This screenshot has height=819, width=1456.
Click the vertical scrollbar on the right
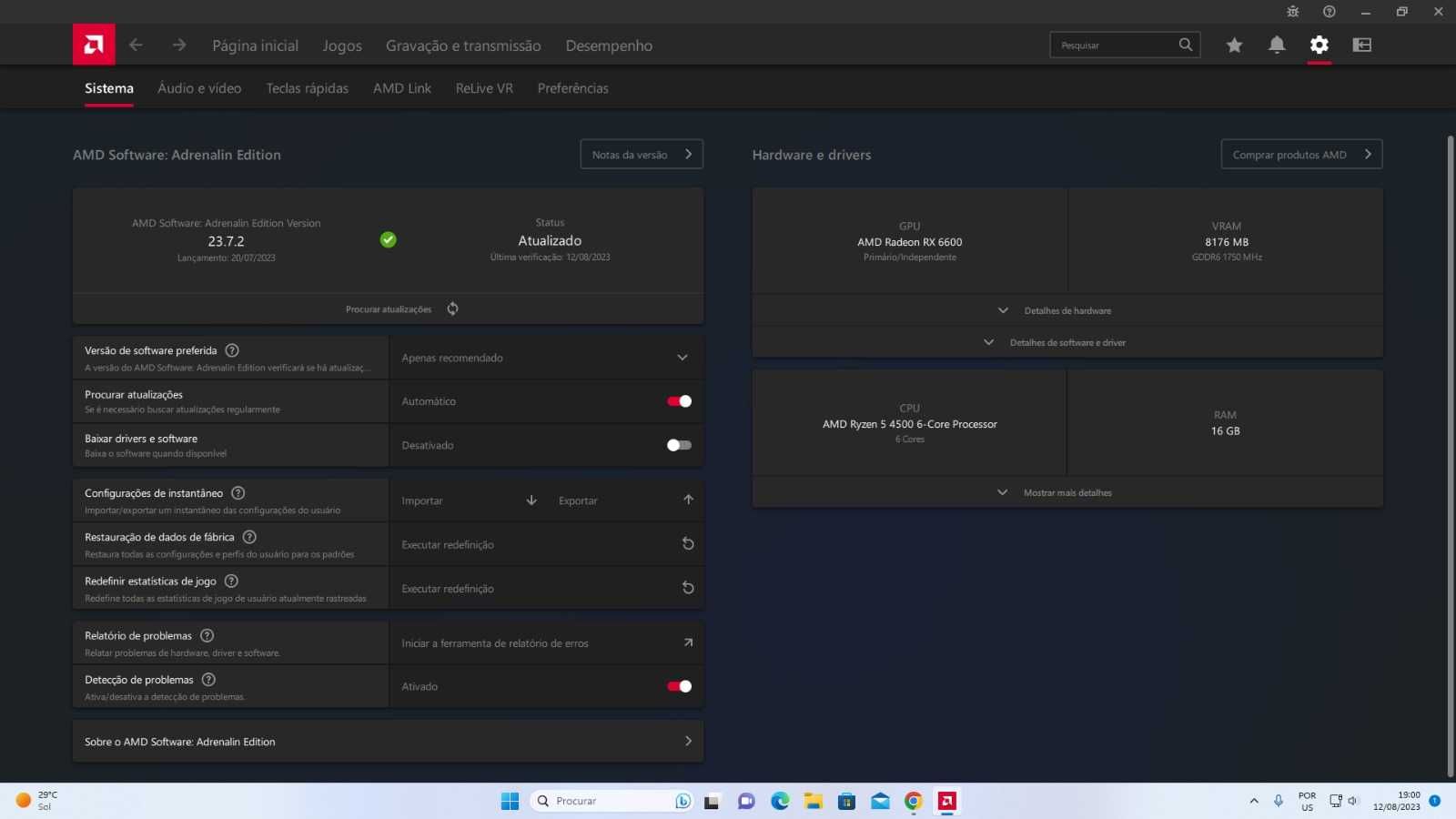(1451, 455)
